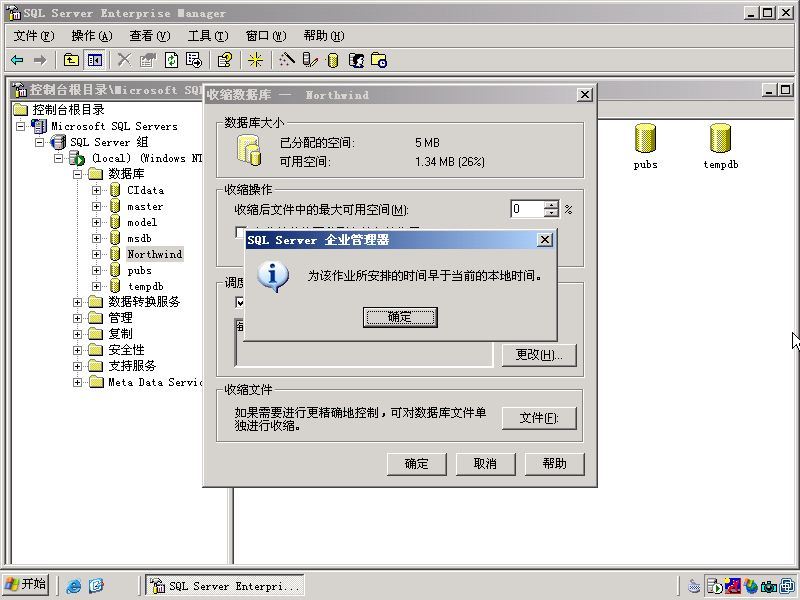Viewport: 800px width, 600px height.
Task: Open the Help toolbar icon
Action: 225,60
